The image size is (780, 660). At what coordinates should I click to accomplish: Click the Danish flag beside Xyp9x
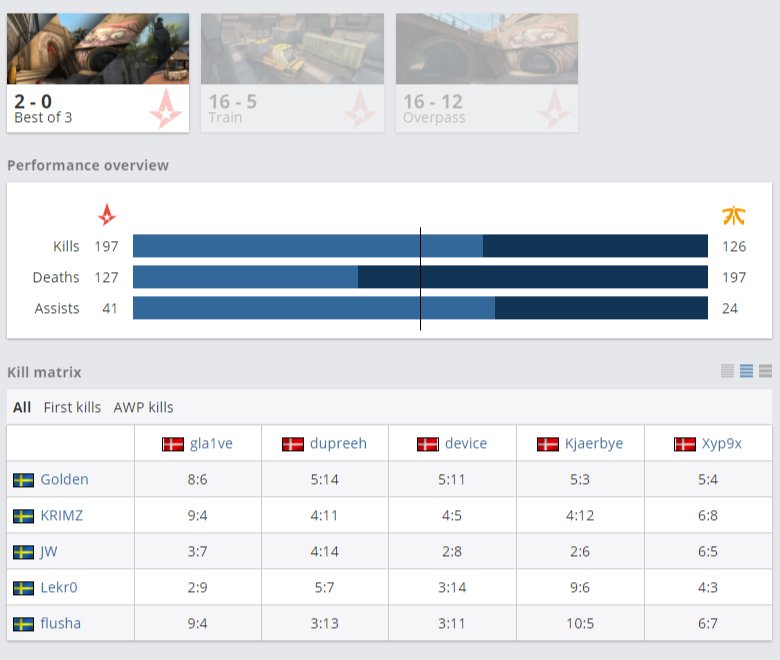(x=685, y=444)
